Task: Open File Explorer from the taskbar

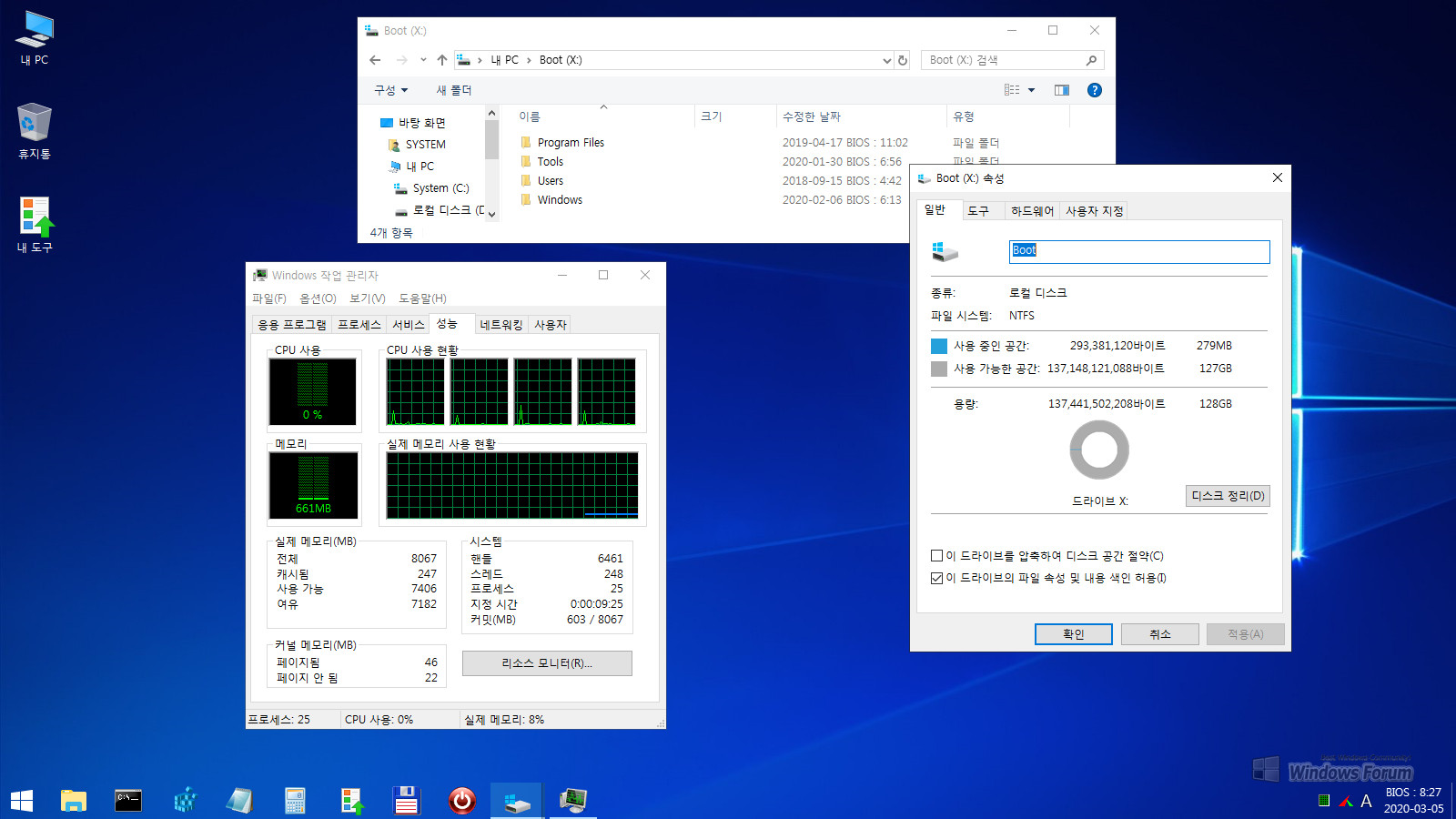Action: (73, 801)
